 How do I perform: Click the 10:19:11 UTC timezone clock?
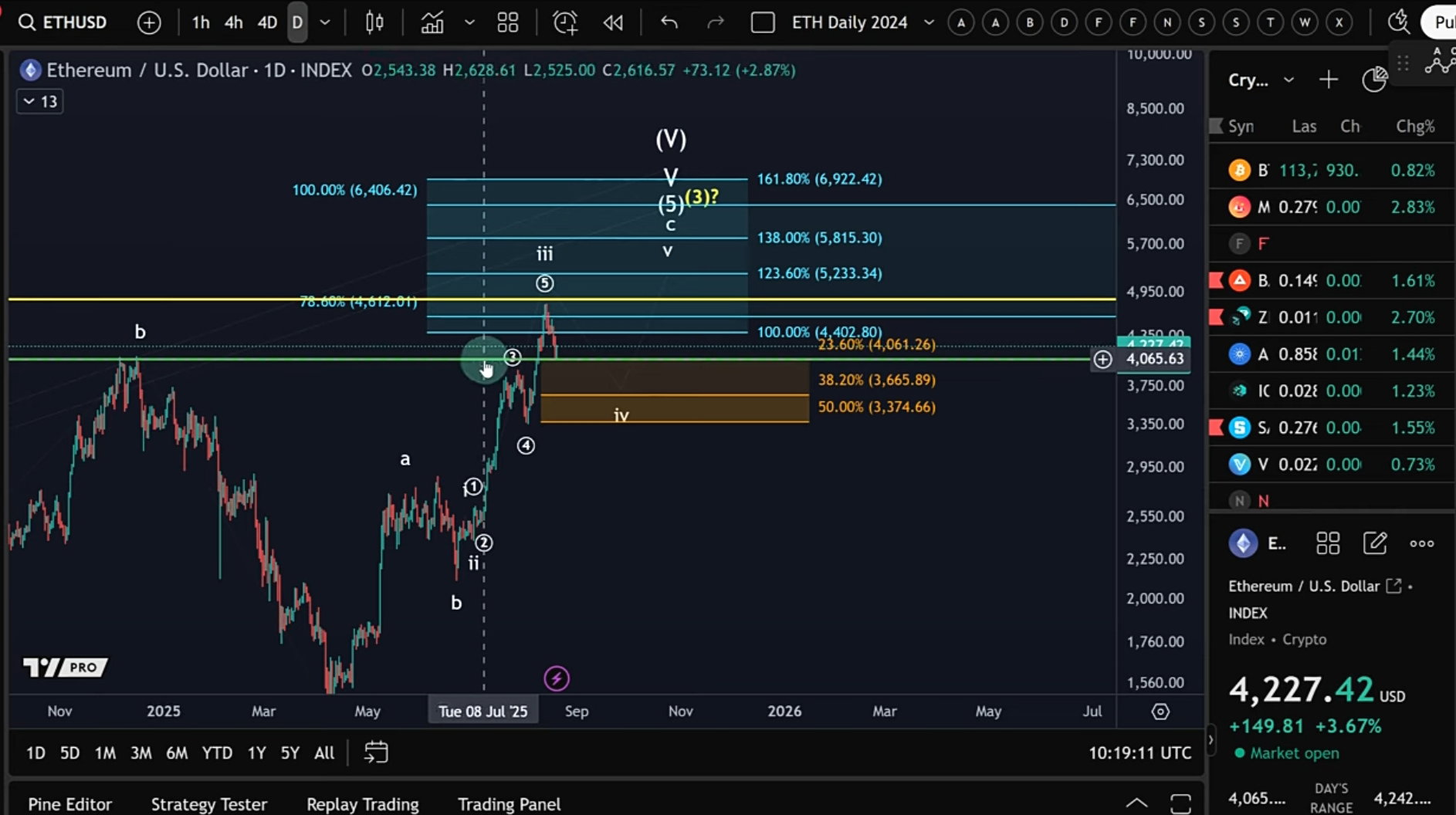coord(1139,752)
